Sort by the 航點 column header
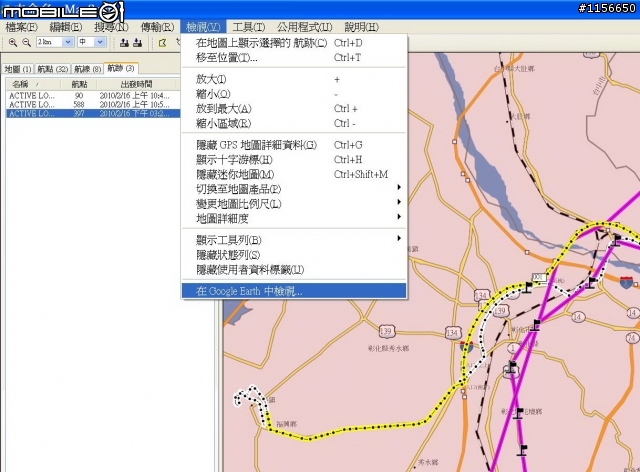Image resolution: width=640 pixels, height=472 pixels. coord(79,84)
